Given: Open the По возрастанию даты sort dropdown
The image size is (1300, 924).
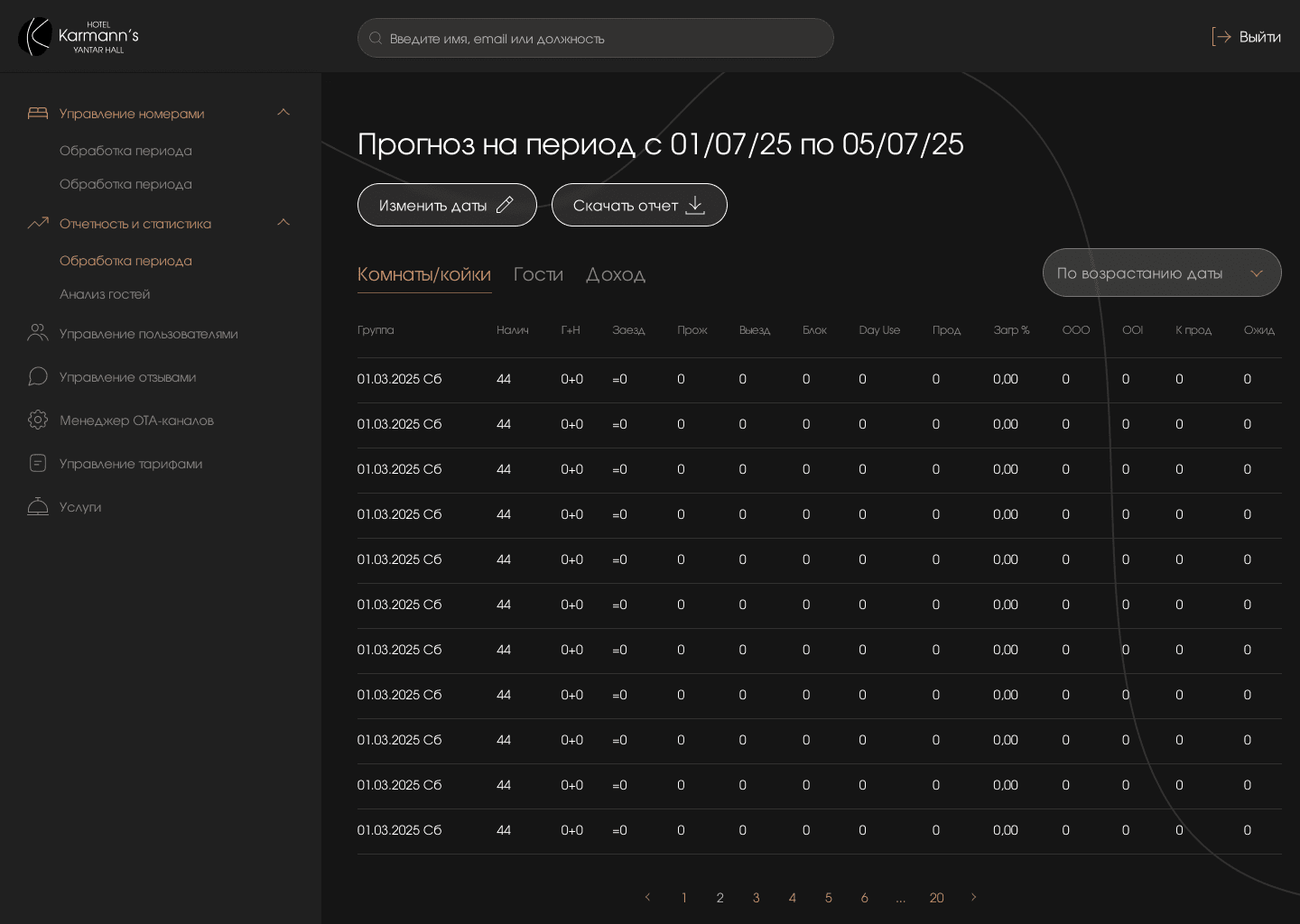Looking at the screenshot, I should [x=1162, y=273].
